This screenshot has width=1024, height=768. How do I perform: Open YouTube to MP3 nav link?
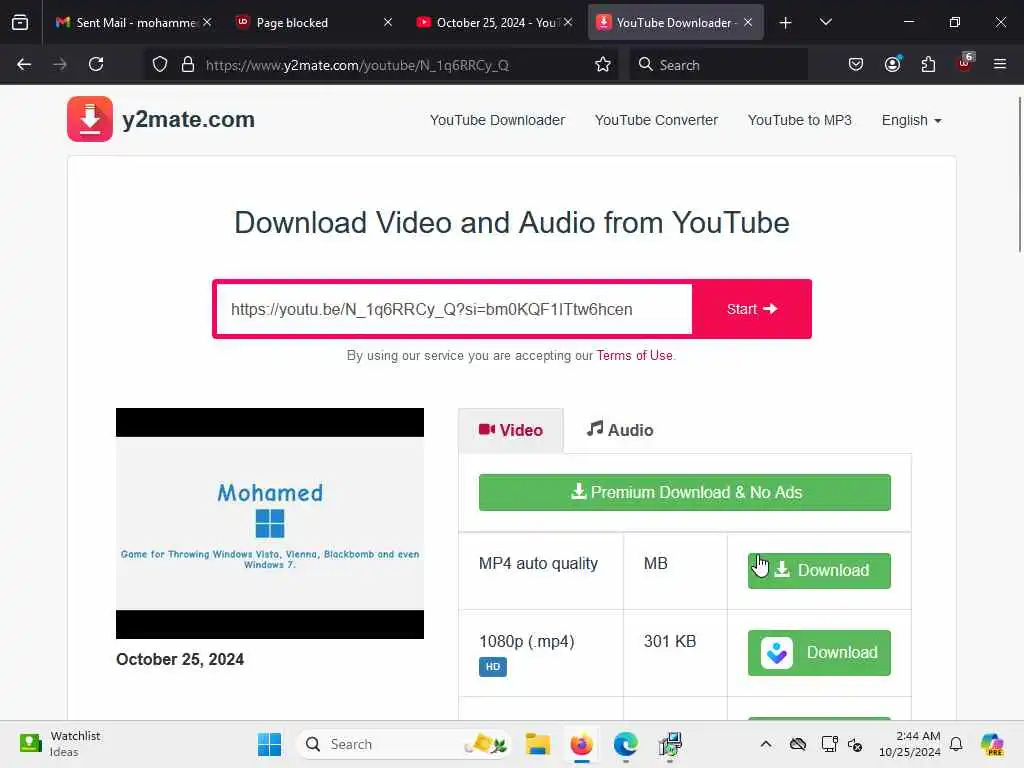[799, 120]
